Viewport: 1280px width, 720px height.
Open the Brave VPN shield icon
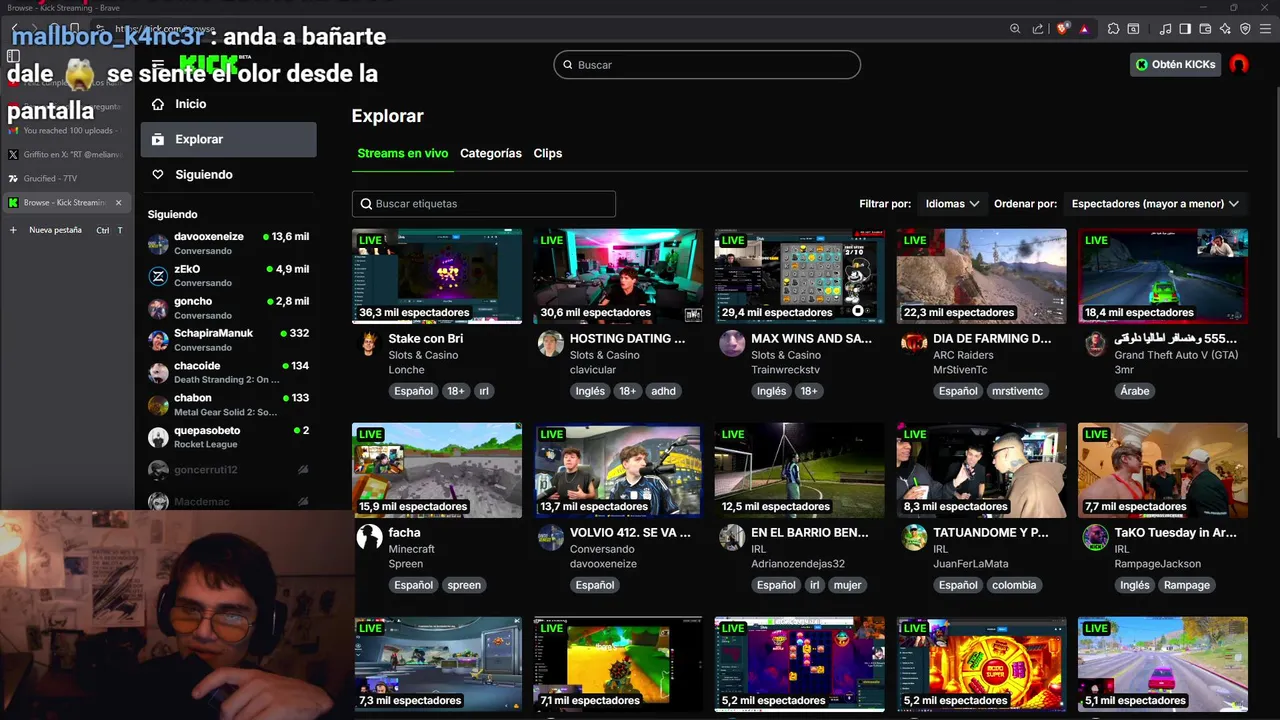pos(1245,29)
